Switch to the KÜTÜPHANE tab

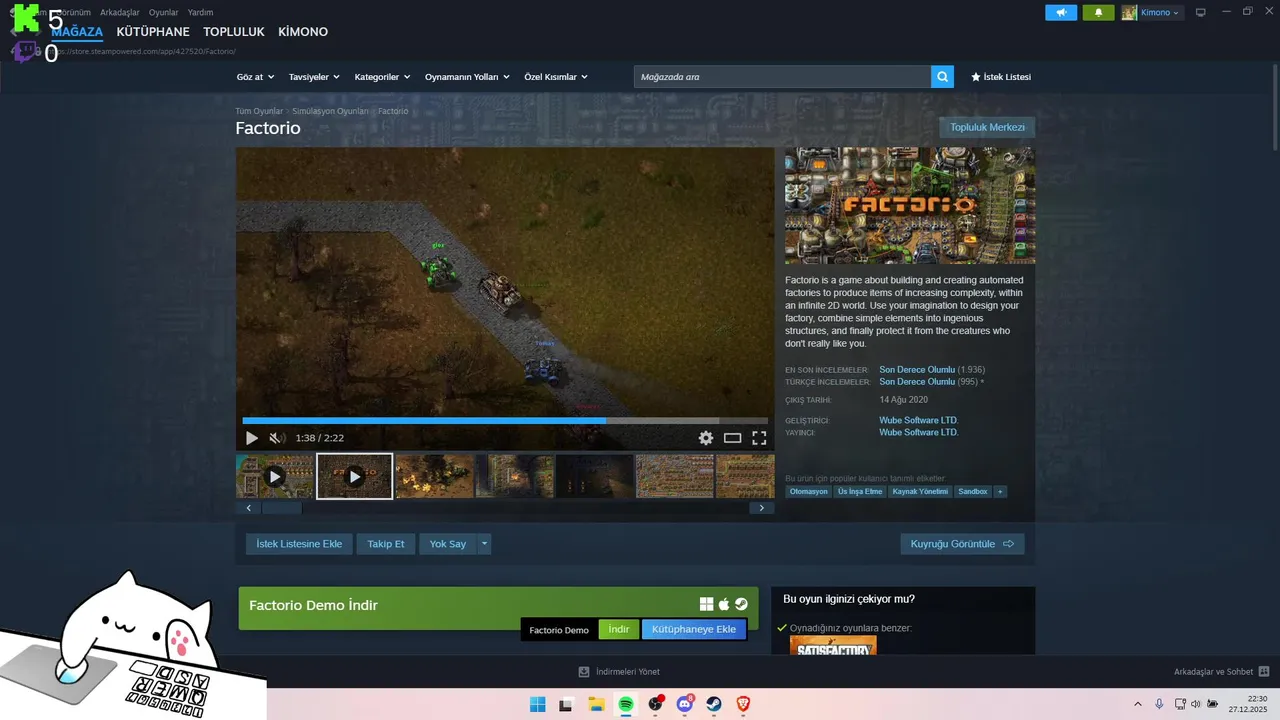[x=153, y=32]
